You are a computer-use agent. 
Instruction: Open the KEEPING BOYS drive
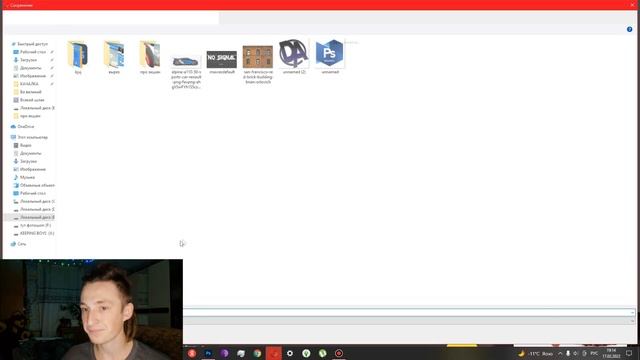[34, 233]
